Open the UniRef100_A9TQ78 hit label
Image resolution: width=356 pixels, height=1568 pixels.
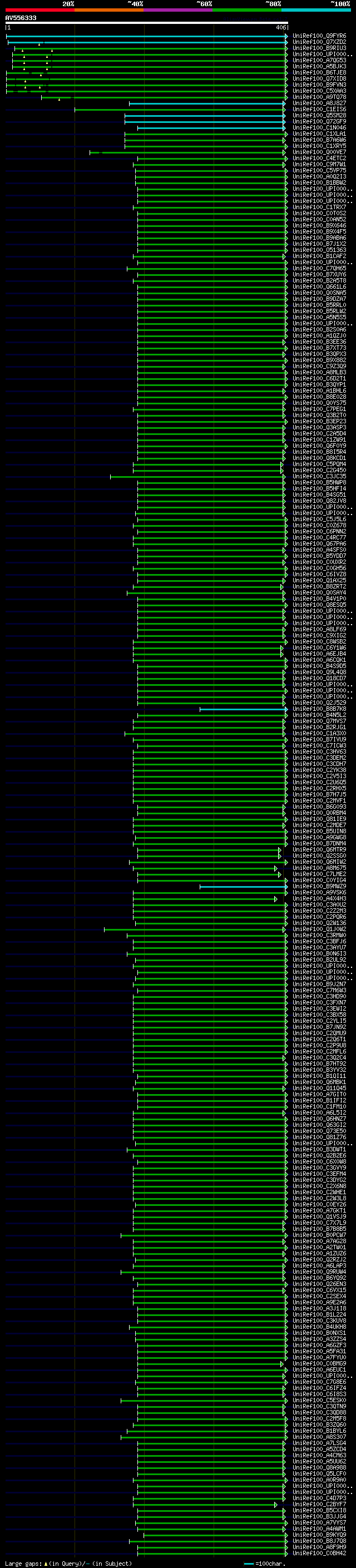(319, 97)
